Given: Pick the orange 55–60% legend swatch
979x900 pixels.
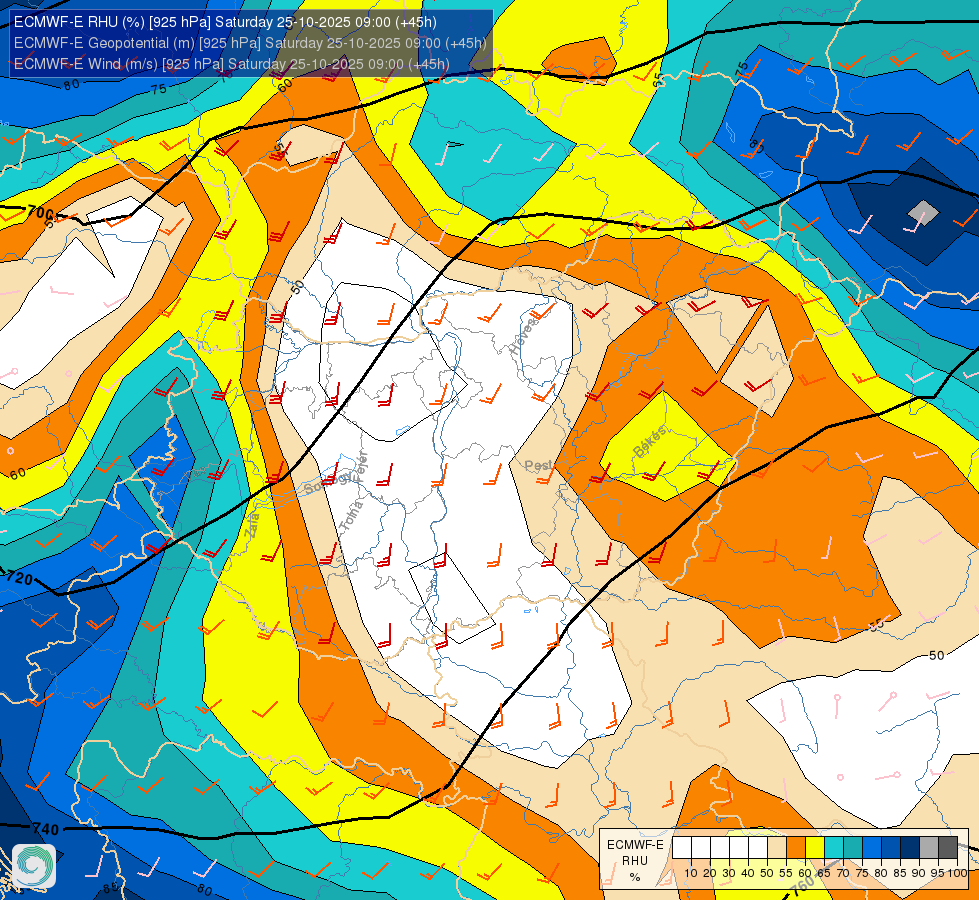Looking at the screenshot, I should pyautogui.click(x=795, y=848).
